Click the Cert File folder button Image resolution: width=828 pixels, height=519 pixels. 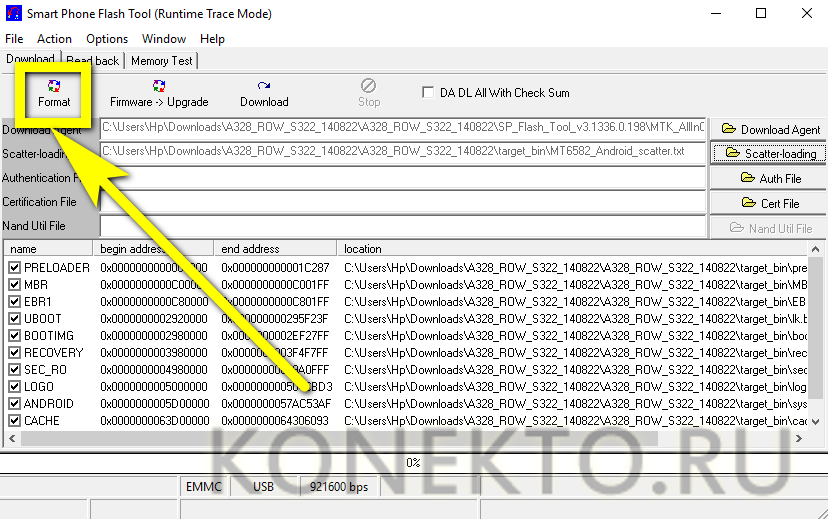point(769,203)
